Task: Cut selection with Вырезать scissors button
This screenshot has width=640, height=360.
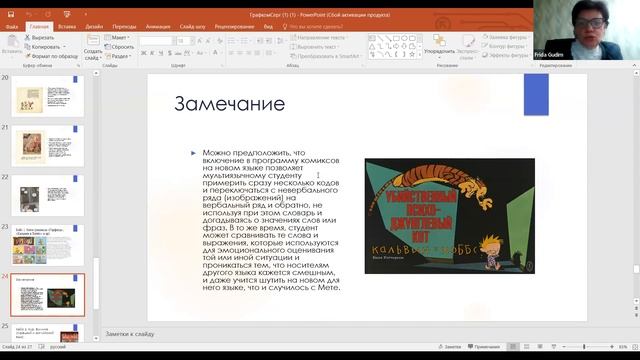Action: pos(40,38)
